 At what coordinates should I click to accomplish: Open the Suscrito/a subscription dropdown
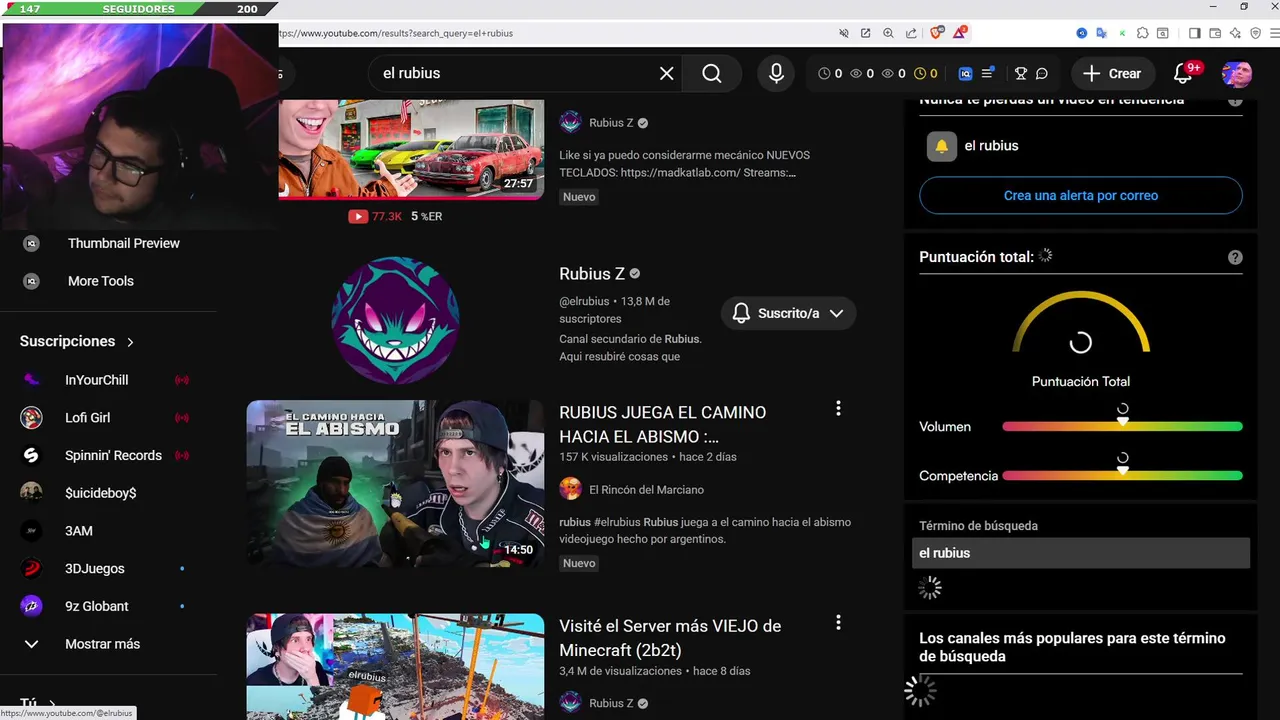(x=788, y=313)
